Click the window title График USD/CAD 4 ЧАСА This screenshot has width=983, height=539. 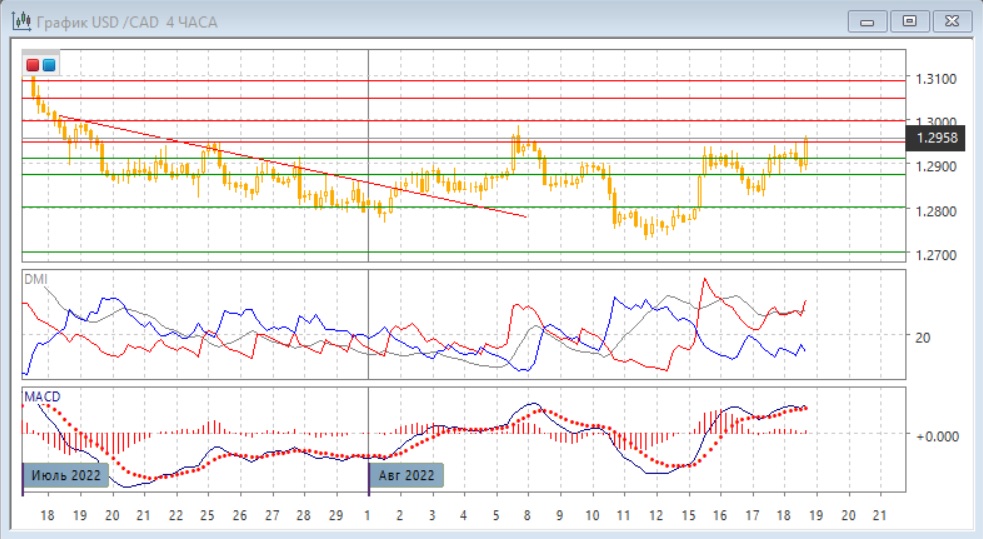(125, 21)
